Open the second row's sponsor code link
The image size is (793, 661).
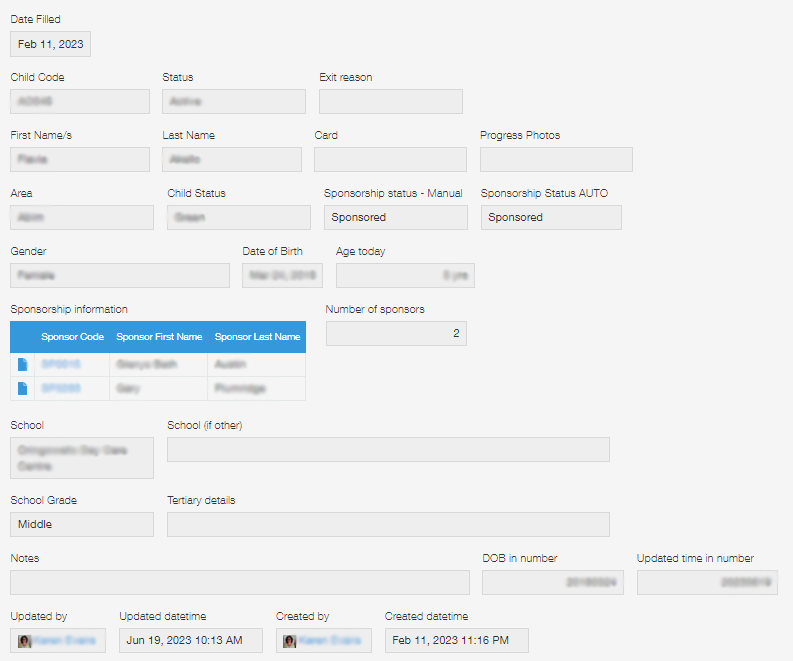tap(61, 388)
